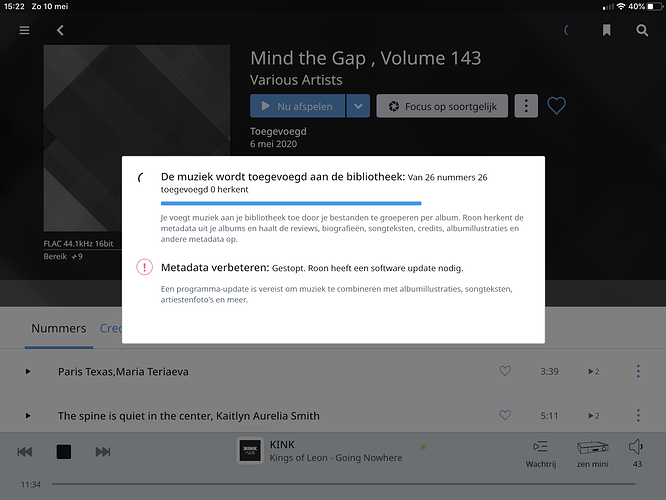Skip to the next track

click(x=103, y=452)
